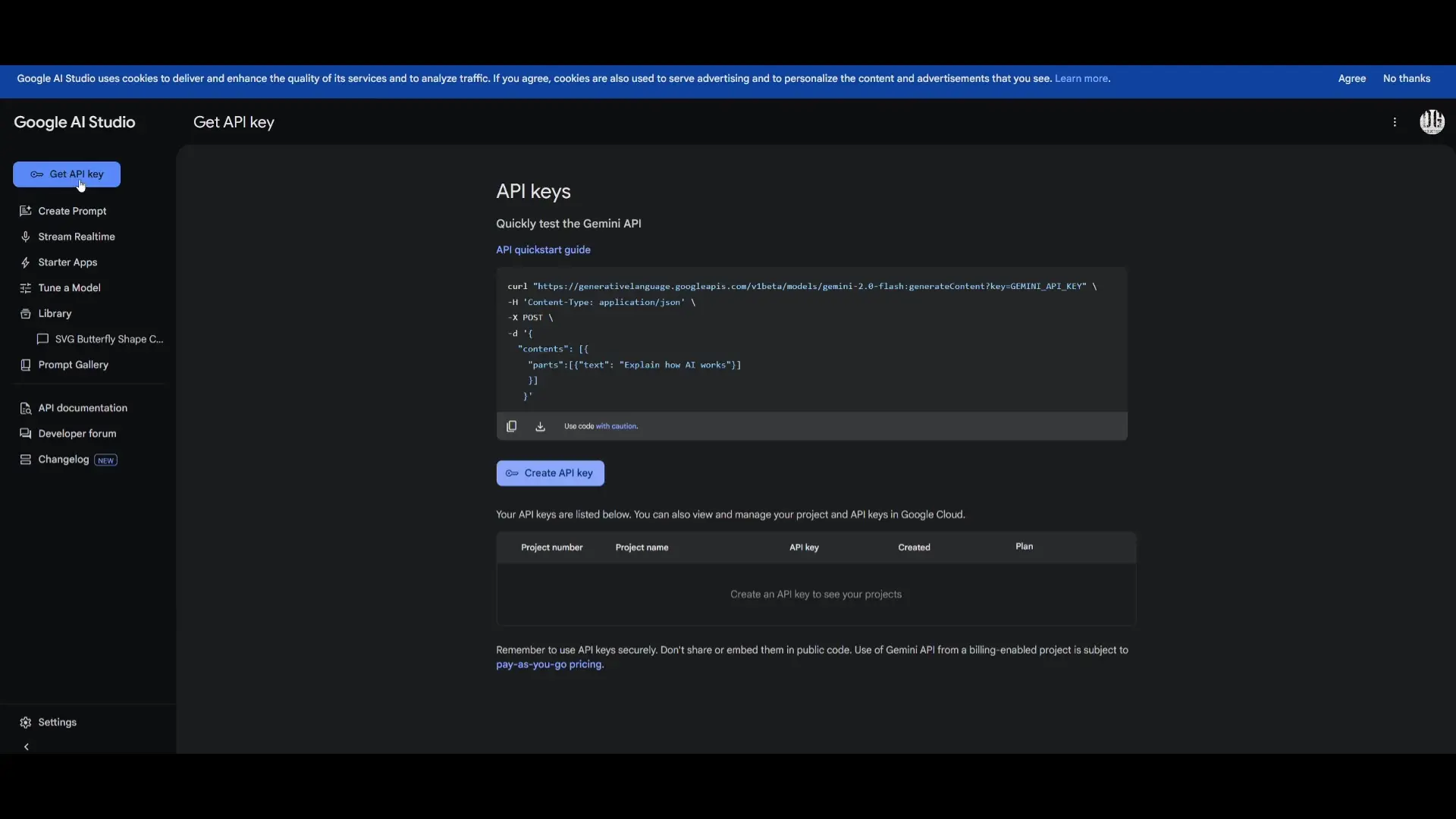Click the Library icon in sidebar
Image resolution: width=1456 pixels, height=819 pixels.
(x=25, y=314)
